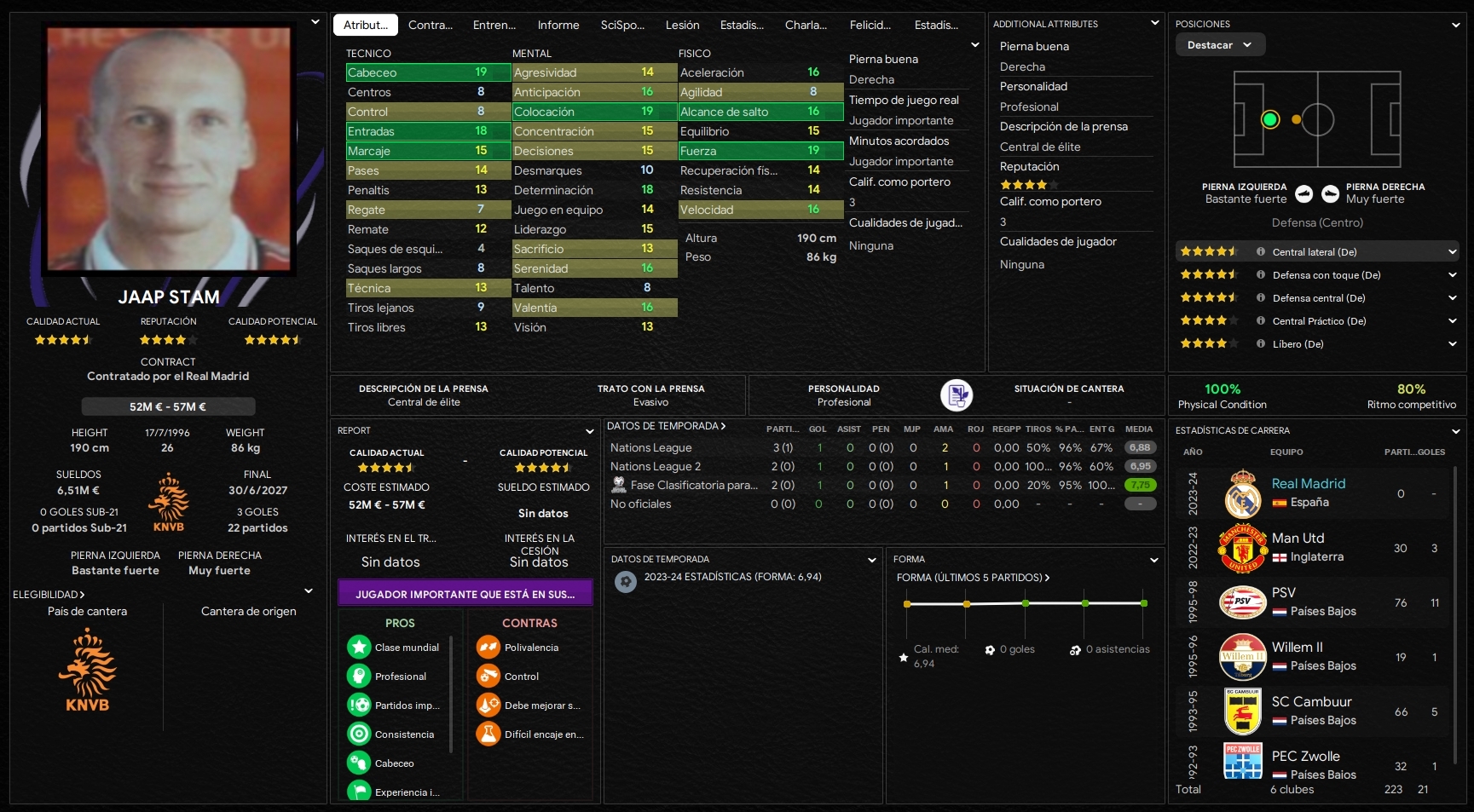Click the 6,88 average rating badge
1474x812 pixels.
[1140, 448]
